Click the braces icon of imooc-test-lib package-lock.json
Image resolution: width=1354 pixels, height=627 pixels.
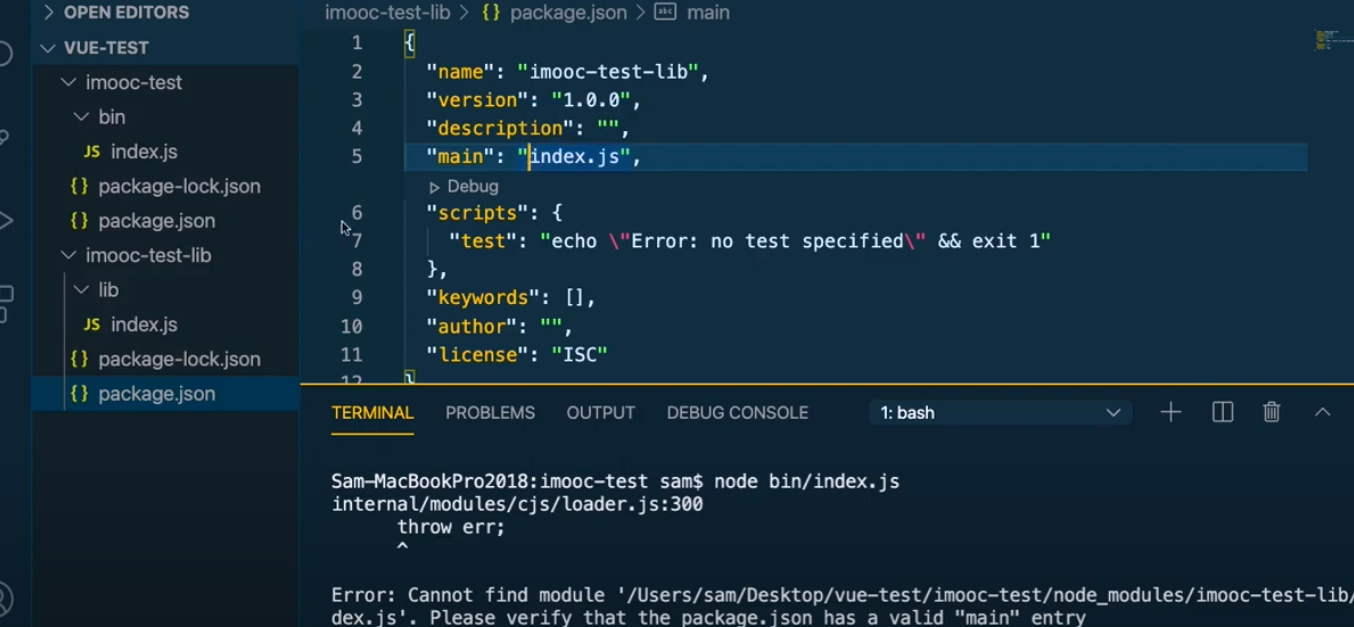79,359
